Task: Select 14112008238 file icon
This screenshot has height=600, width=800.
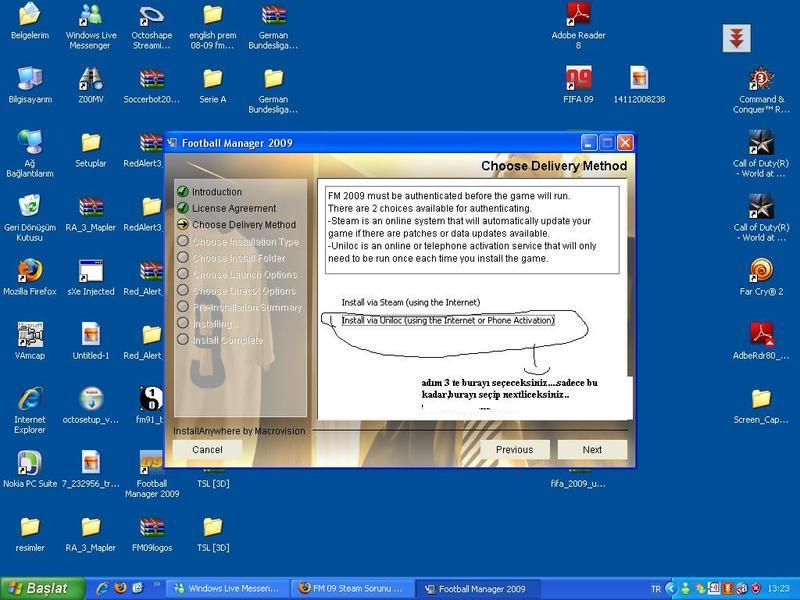Action: tap(639, 86)
